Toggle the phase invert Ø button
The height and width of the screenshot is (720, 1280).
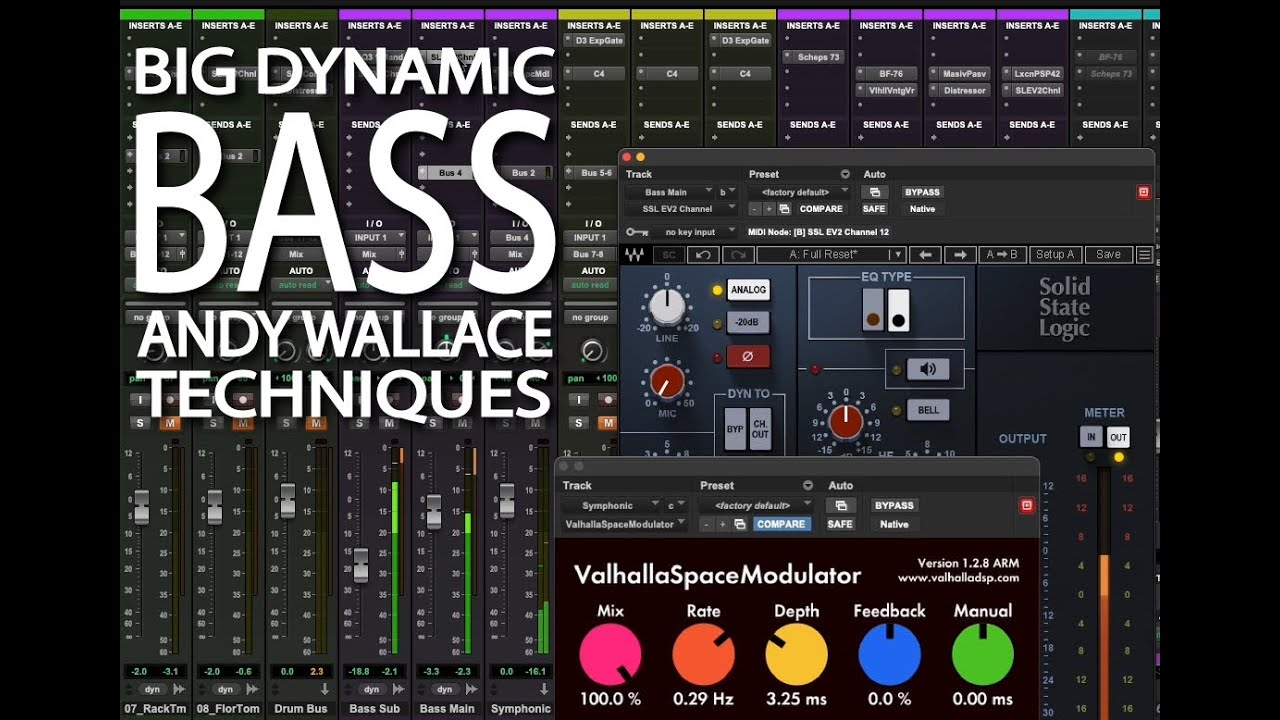click(x=748, y=356)
